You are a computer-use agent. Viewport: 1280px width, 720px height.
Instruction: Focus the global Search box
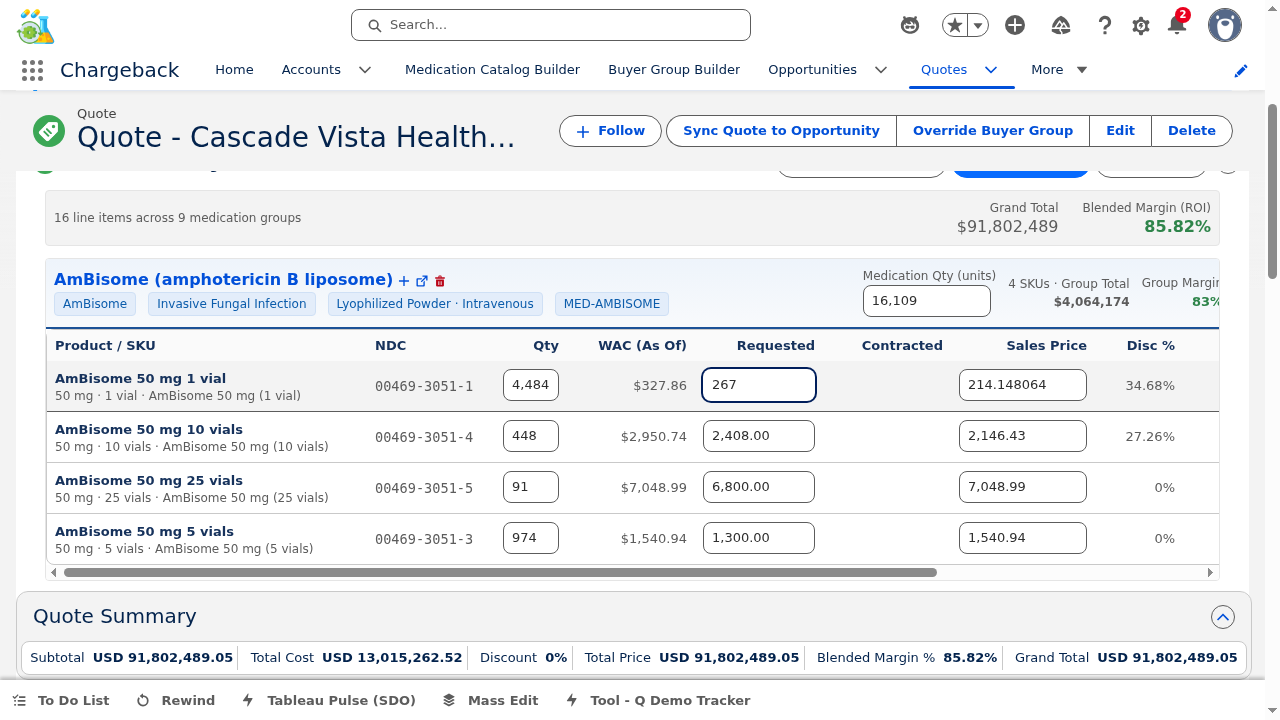(x=551, y=25)
